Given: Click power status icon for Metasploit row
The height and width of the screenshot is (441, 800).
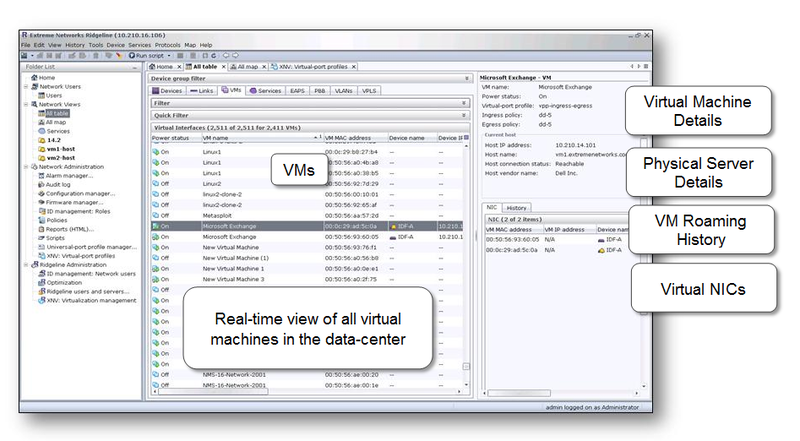Looking at the screenshot, I should (156, 215).
